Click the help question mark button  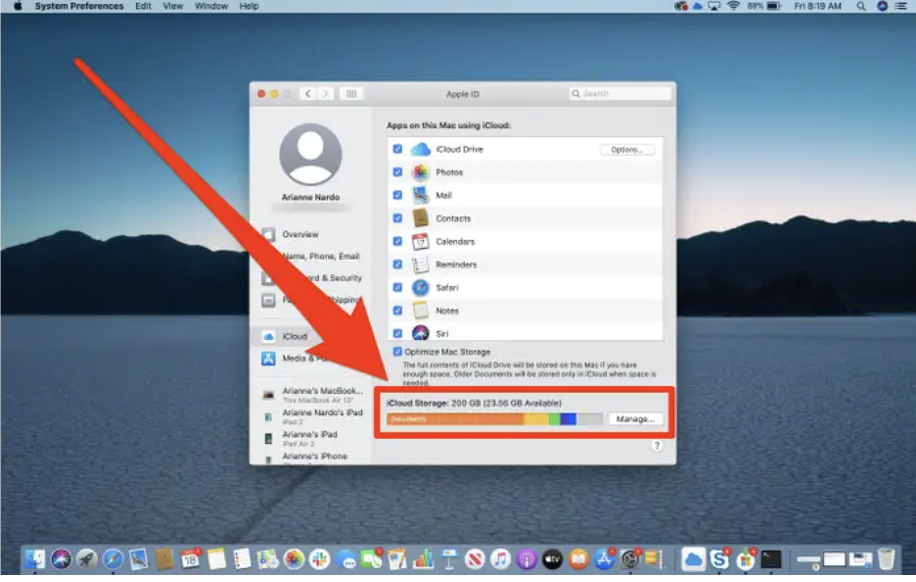[657, 446]
